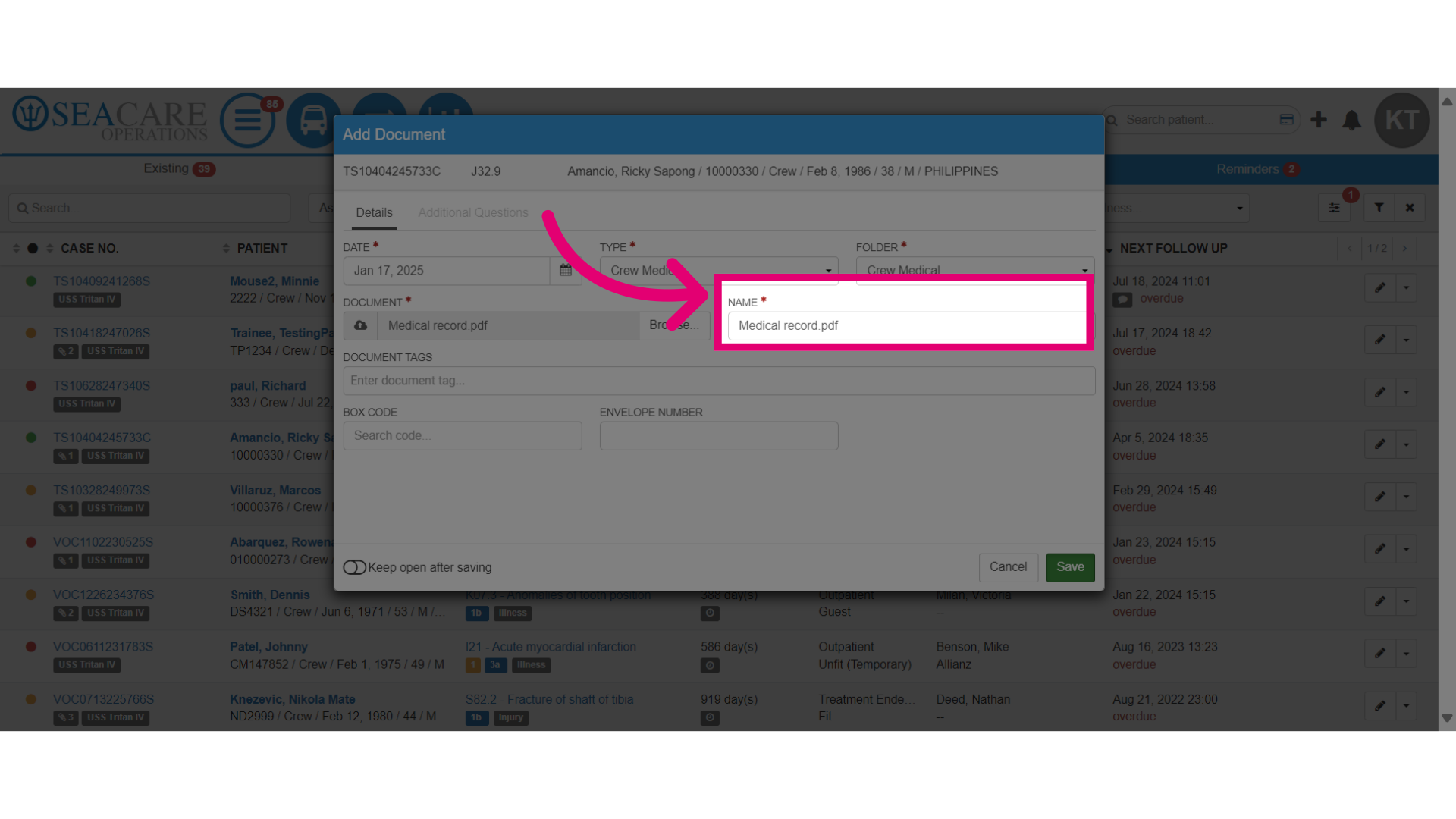
Task: Toggle Keep open after saving switch
Action: [354, 567]
